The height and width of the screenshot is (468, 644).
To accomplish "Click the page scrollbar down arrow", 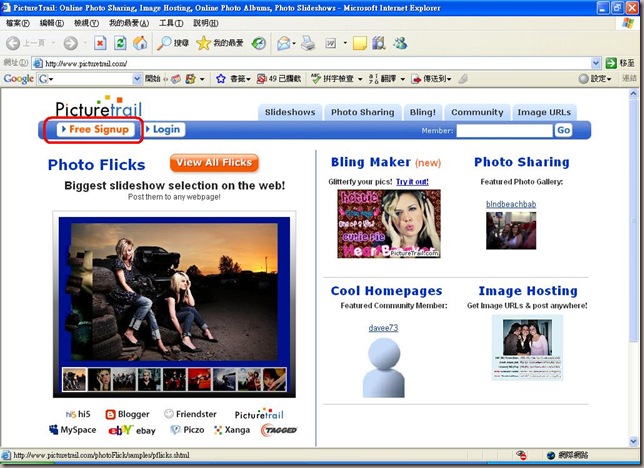I will click(633, 442).
